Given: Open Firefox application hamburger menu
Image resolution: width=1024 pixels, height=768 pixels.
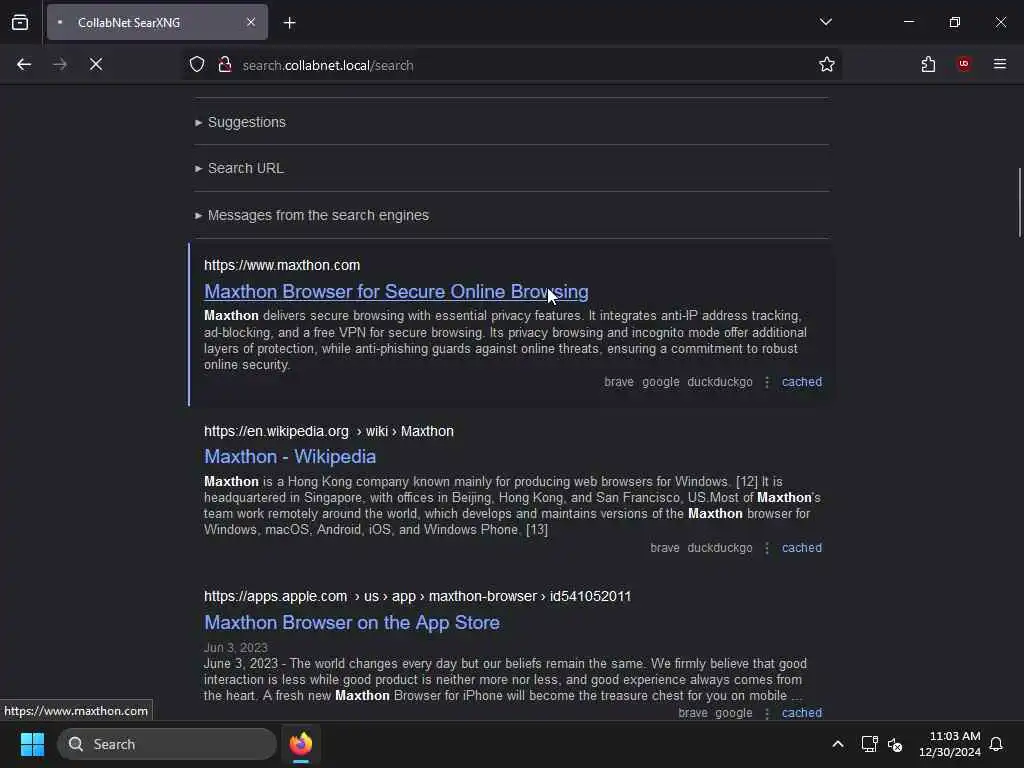Looking at the screenshot, I should pos(1000,64).
